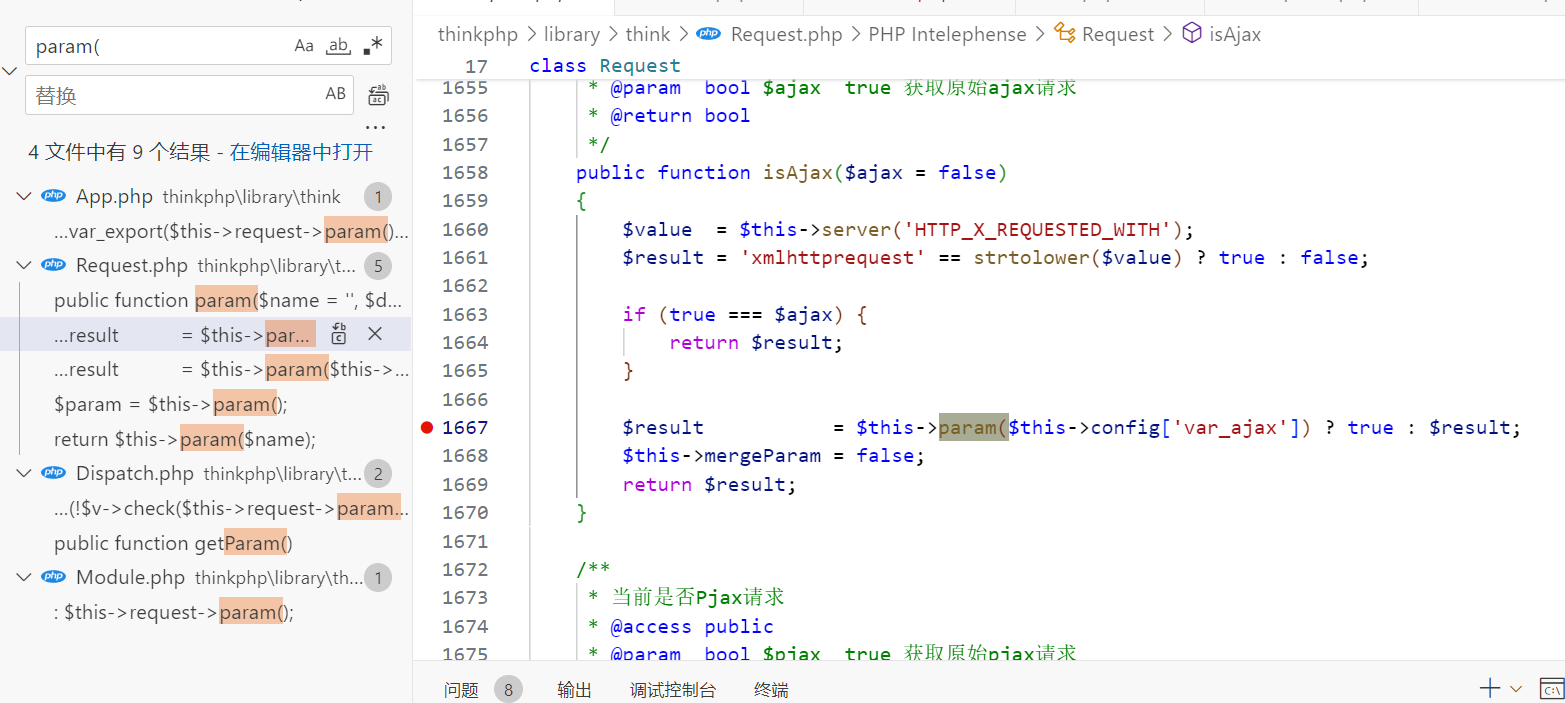The height and width of the screenshot is (703, 1565).
Task: Click the Replace All icon
Action: (x=378, y=95)
